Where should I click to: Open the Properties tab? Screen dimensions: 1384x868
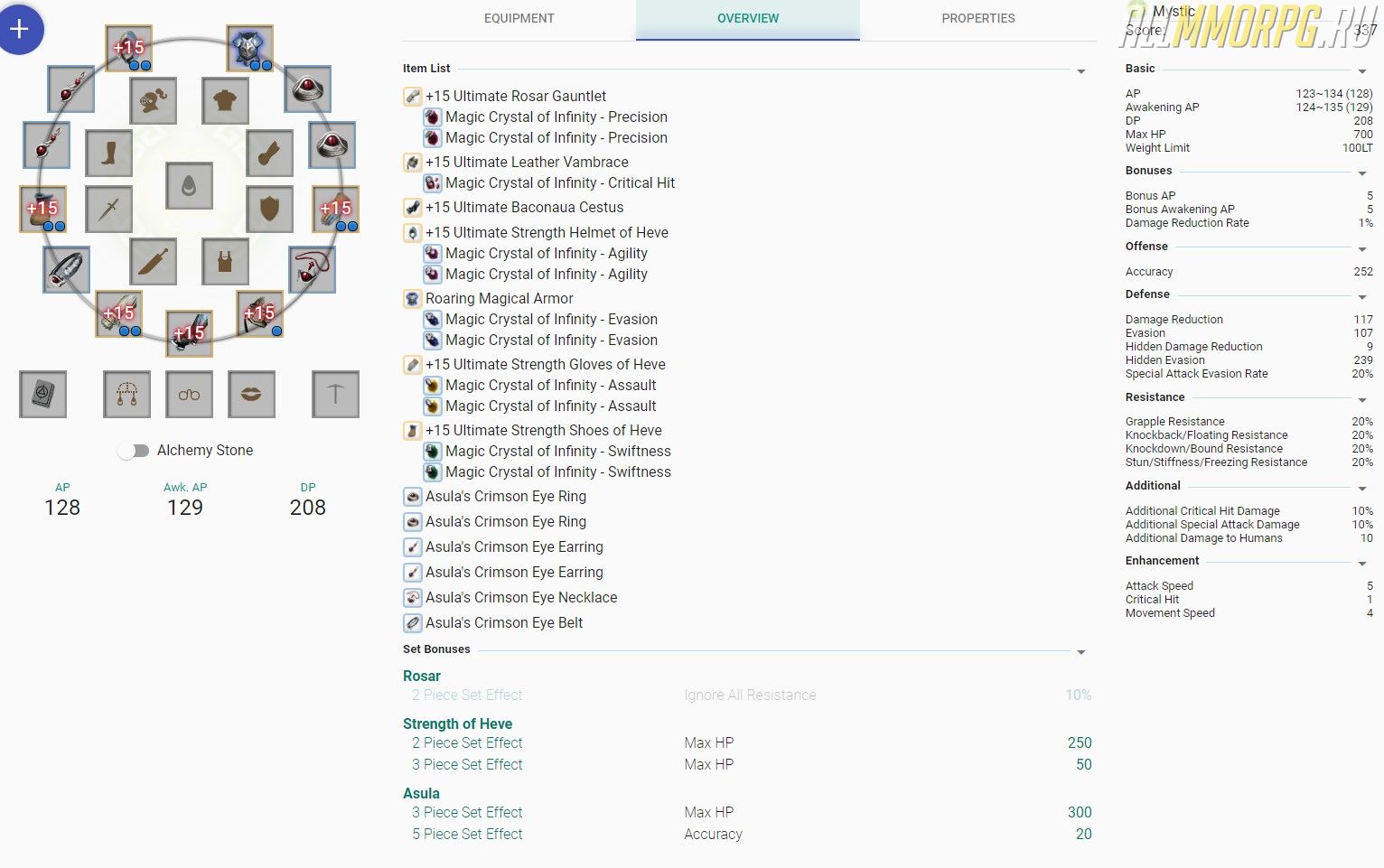click(x=977, y=18)
